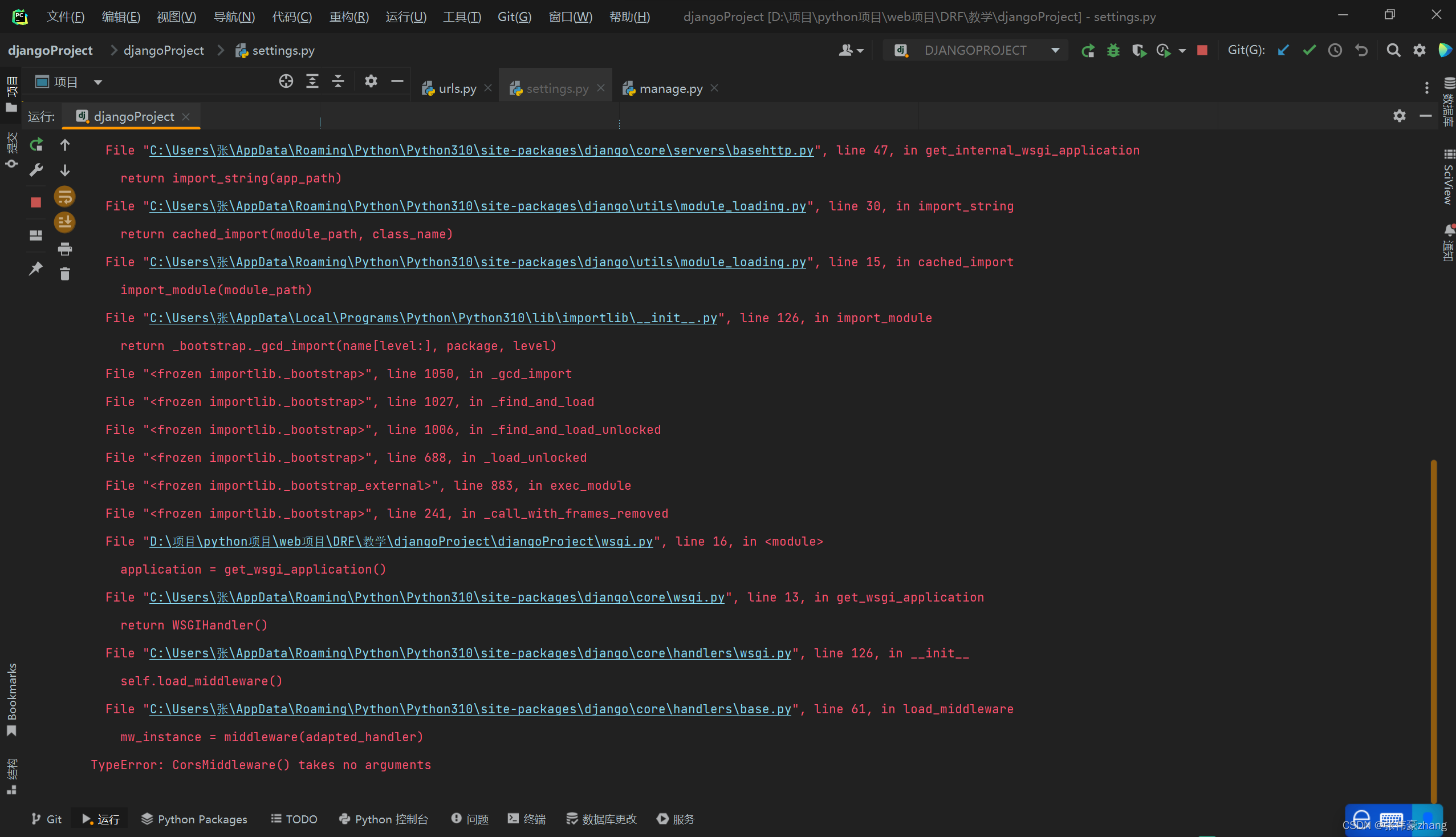The image size is (1456, 837).
Task: Toggle scroll to end of console output
Action: (x=64, y=222)
